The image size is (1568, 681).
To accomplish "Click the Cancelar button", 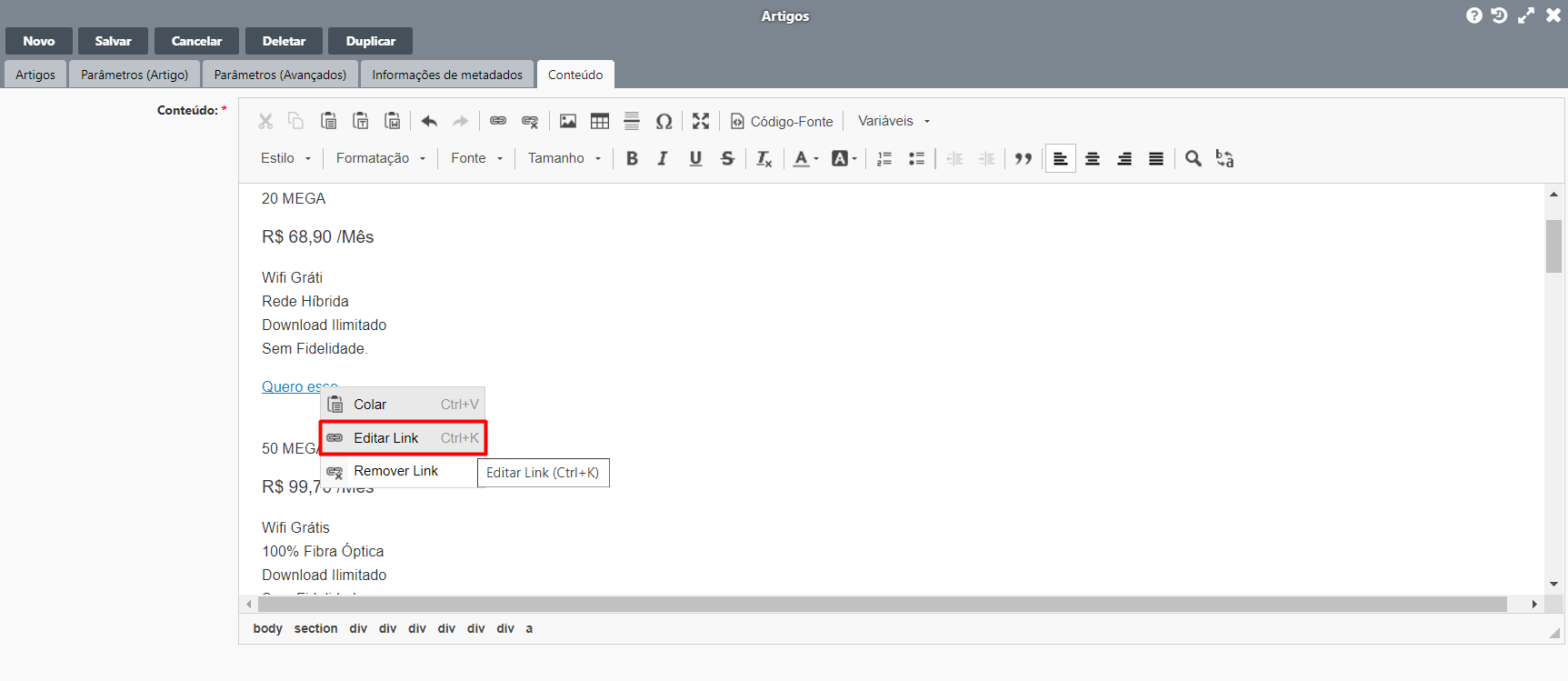I will [196, 41].
